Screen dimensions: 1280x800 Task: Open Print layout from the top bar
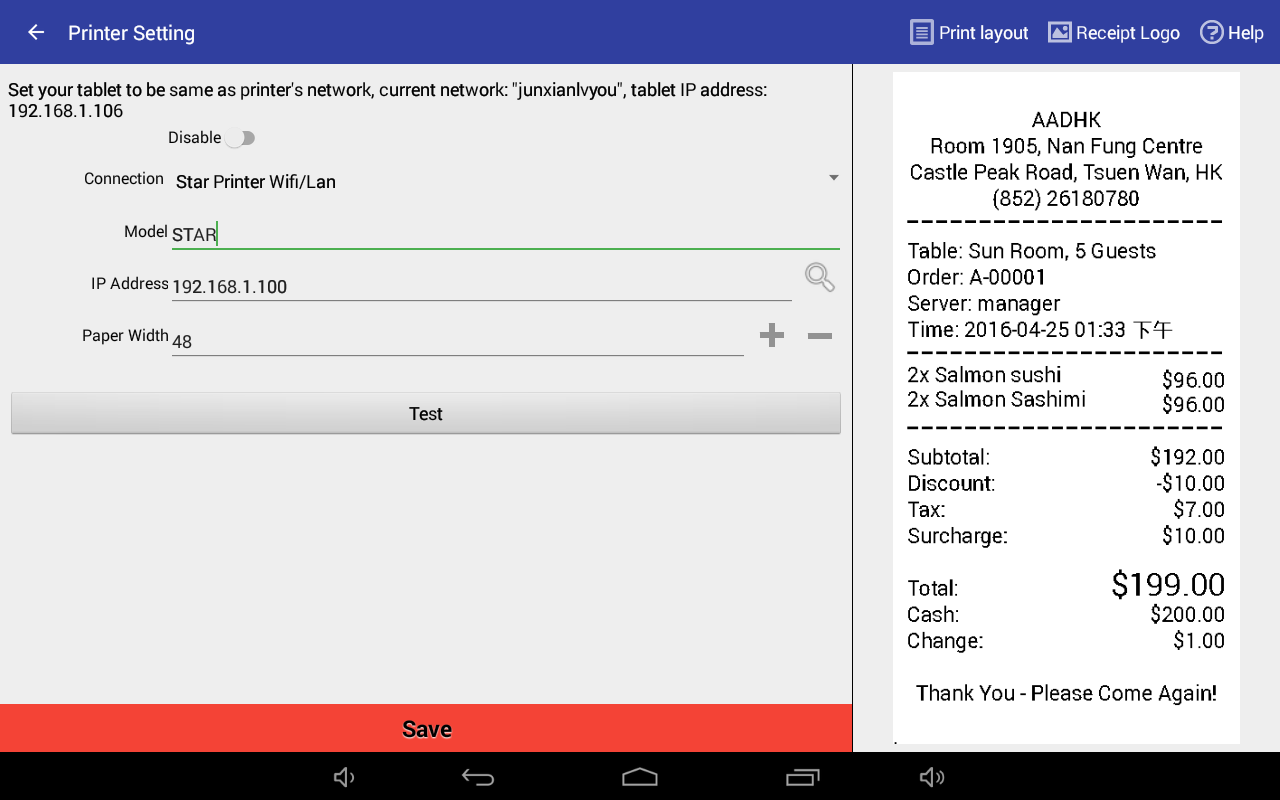pos(969,33)
